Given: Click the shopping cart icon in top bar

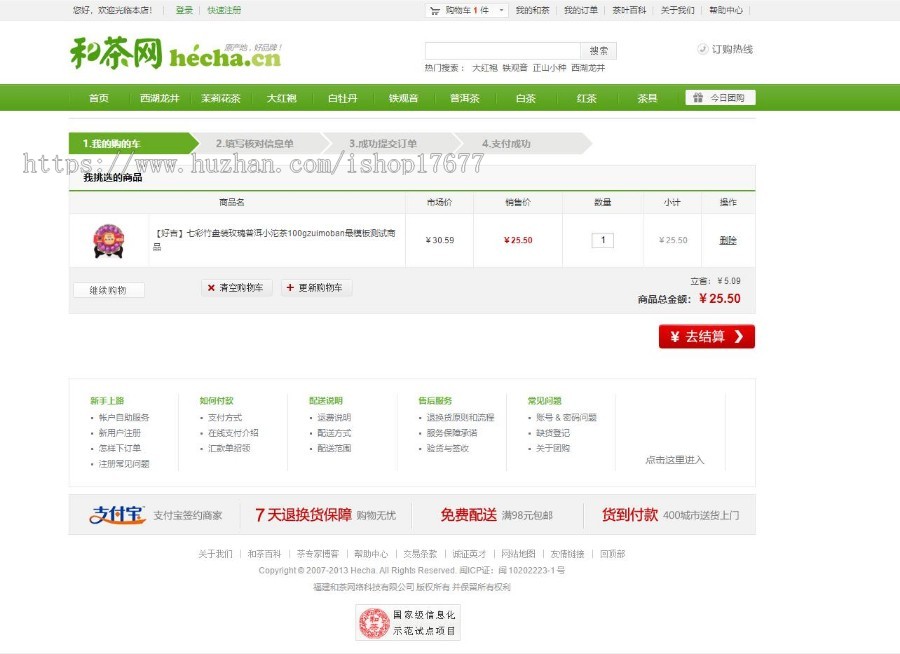Looking at the screenshot, I should click(435, 10).
